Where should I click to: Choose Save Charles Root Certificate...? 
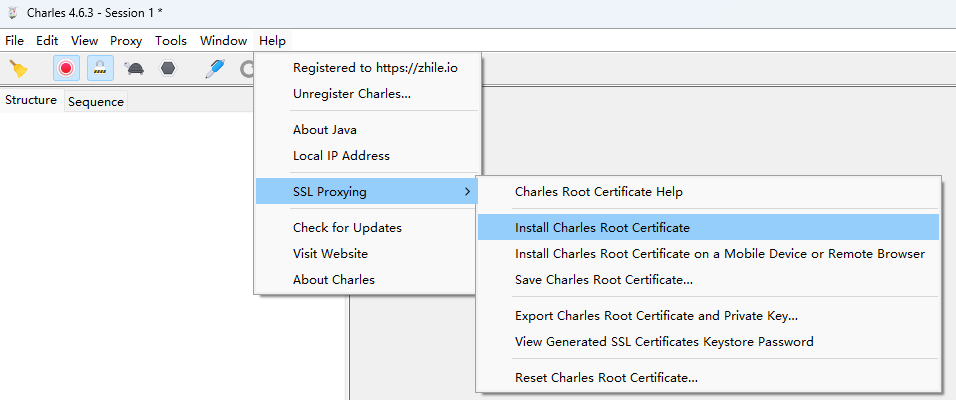pos(708,280)
